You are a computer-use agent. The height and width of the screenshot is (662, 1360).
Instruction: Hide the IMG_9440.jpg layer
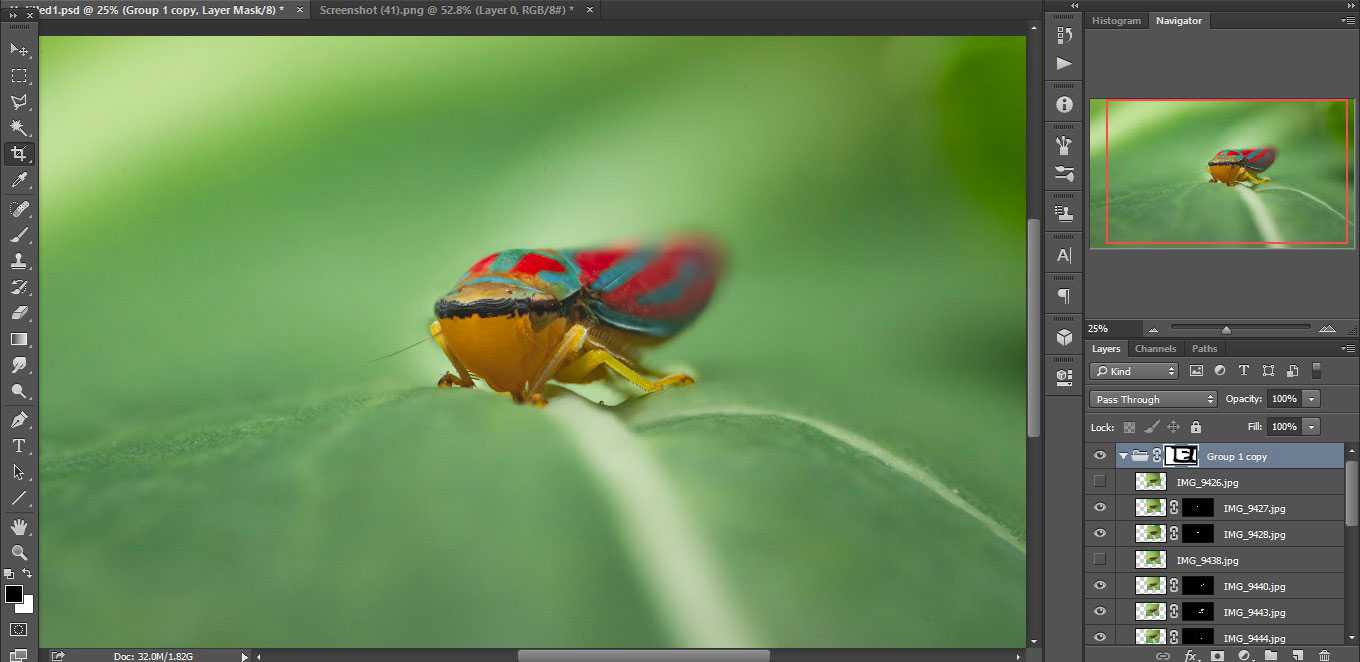pos(1100,586)
